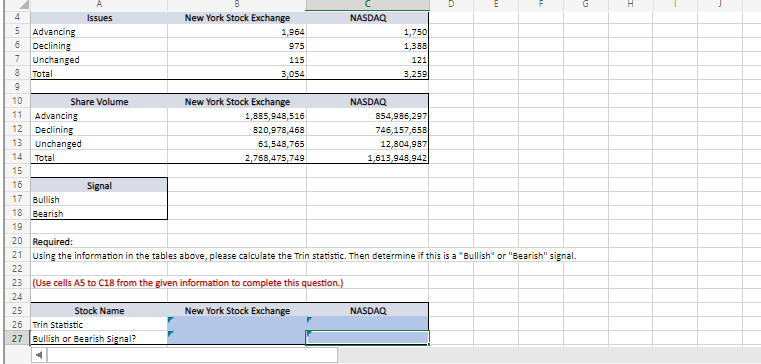This screenshot has height=364, width=761.
Task: Select column G header
Action: pos(586,5)
